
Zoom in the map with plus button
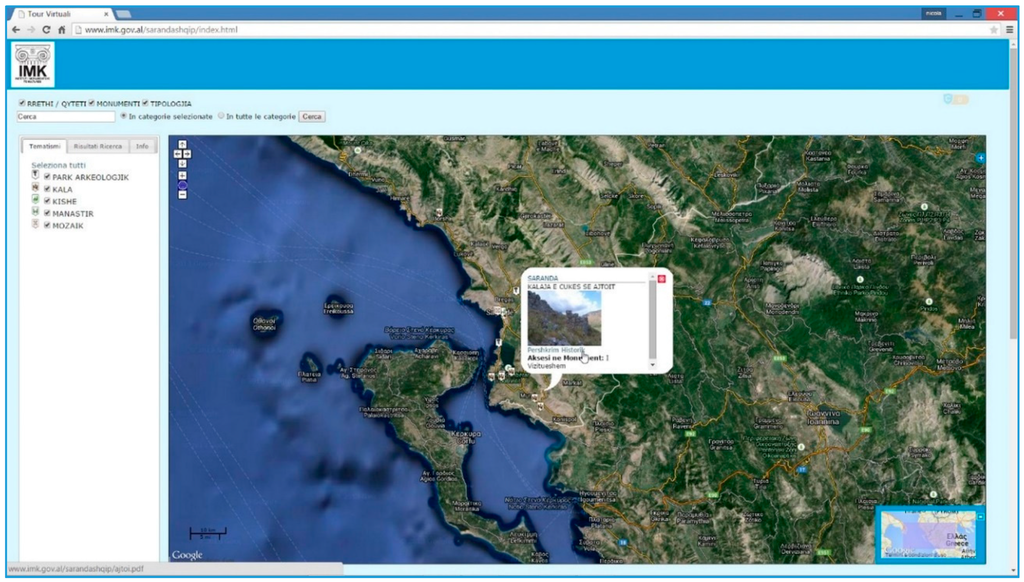[182, 175]
